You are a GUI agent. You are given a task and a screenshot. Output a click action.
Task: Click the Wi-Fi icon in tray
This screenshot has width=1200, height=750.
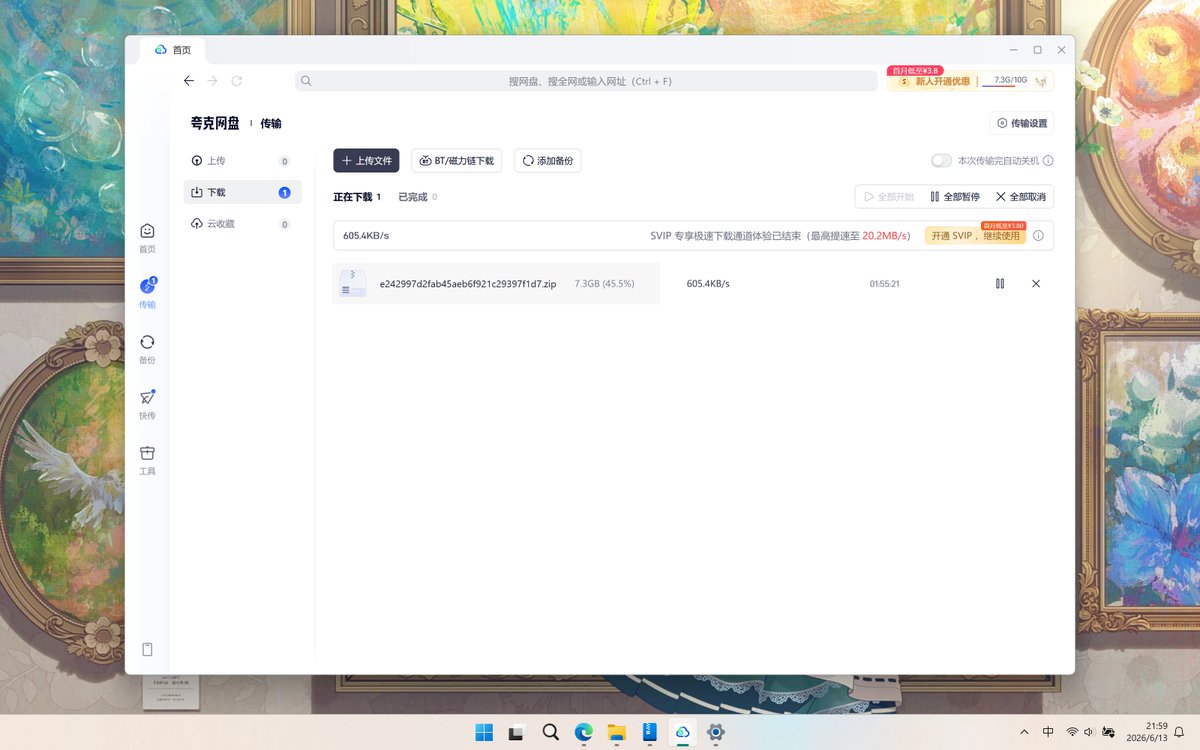[1072, 732]
